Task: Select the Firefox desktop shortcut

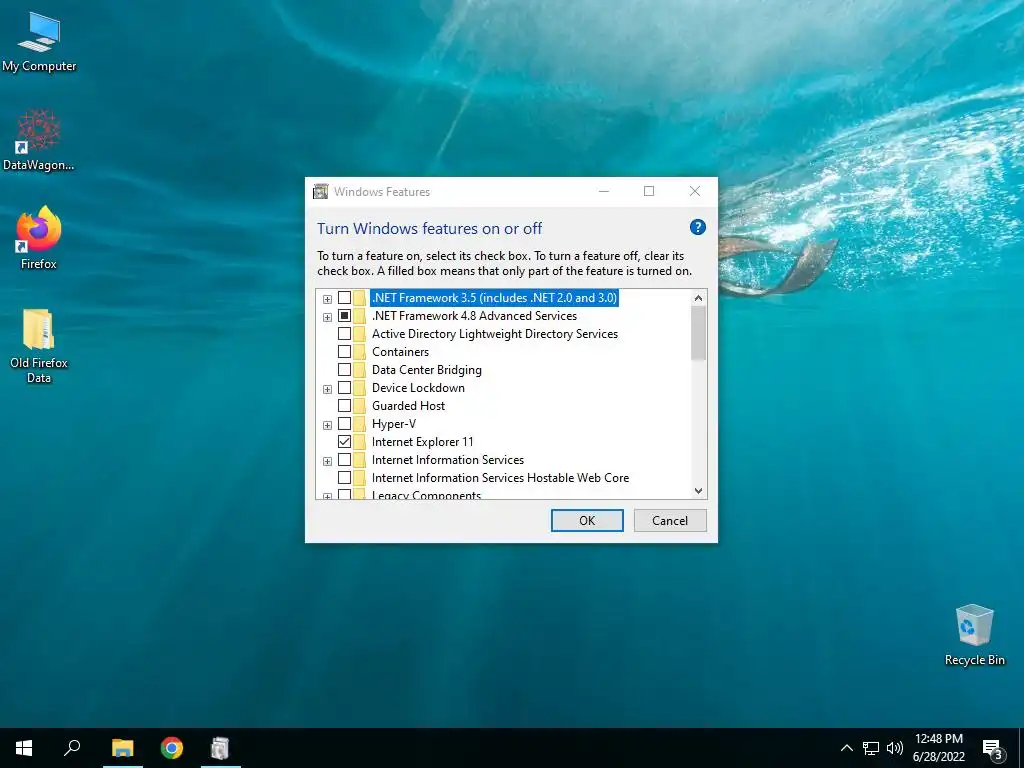Action: (x=39, y=238)
